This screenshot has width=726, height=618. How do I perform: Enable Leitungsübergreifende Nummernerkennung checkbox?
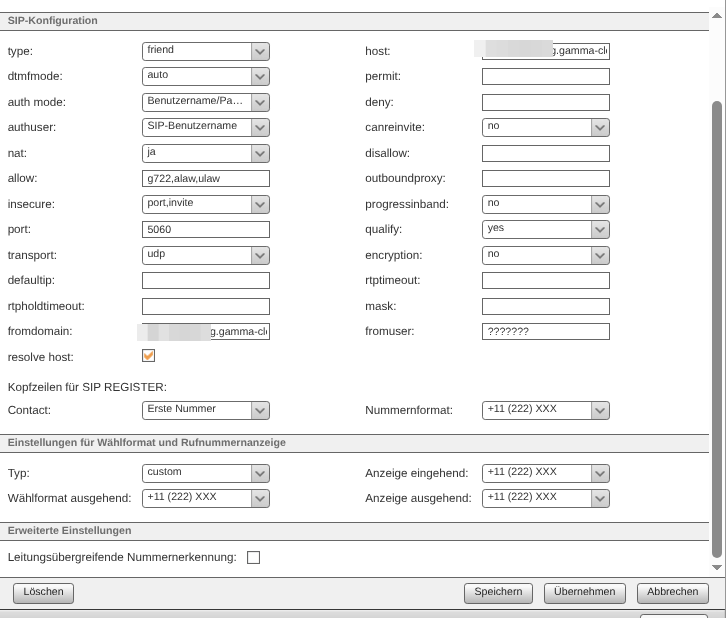click(253, 558)
